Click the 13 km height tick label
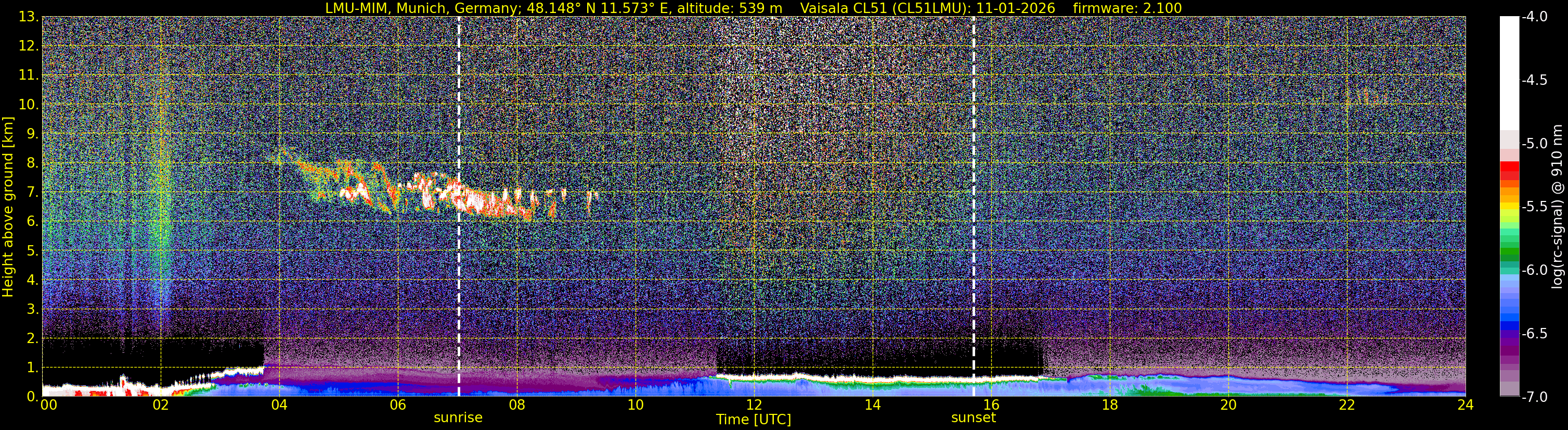 click(28, 17)
